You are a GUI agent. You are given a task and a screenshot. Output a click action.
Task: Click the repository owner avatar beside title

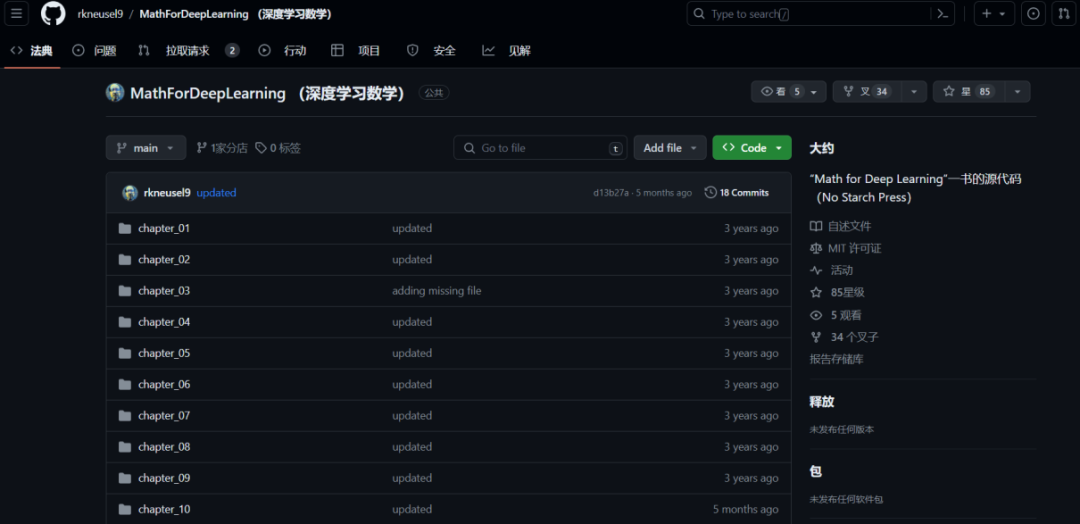[x=115, y=93]
